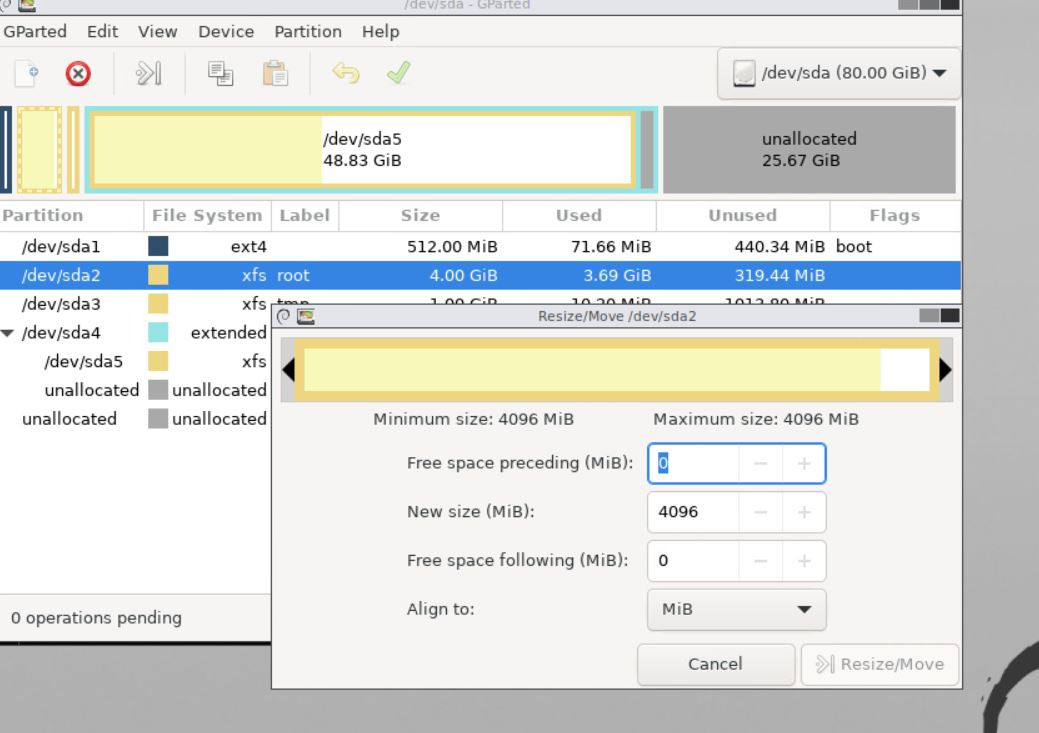Increase New size with plus button

(x=804, y=512)
